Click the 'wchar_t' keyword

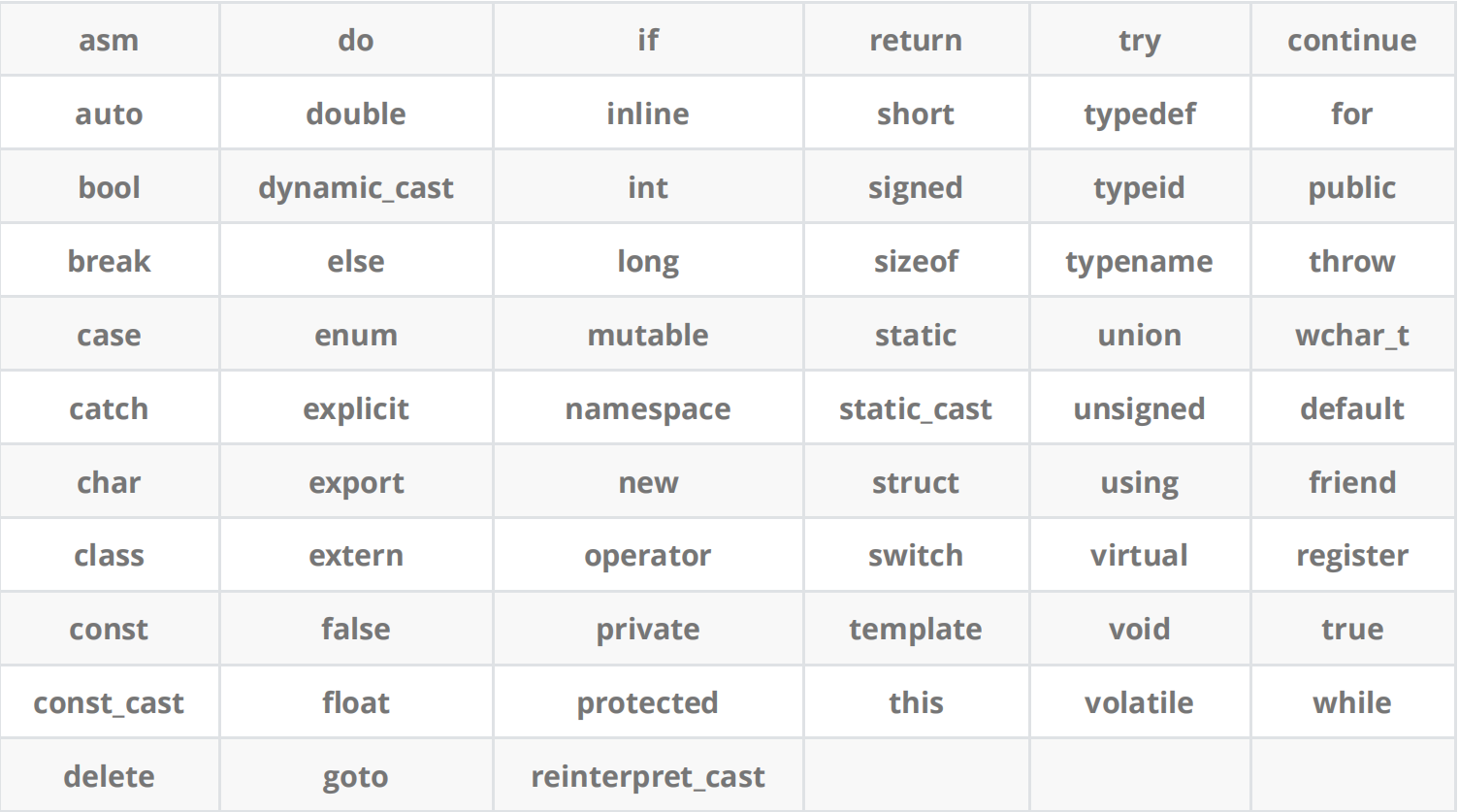pyautogui.click(x=1352, y=335)
